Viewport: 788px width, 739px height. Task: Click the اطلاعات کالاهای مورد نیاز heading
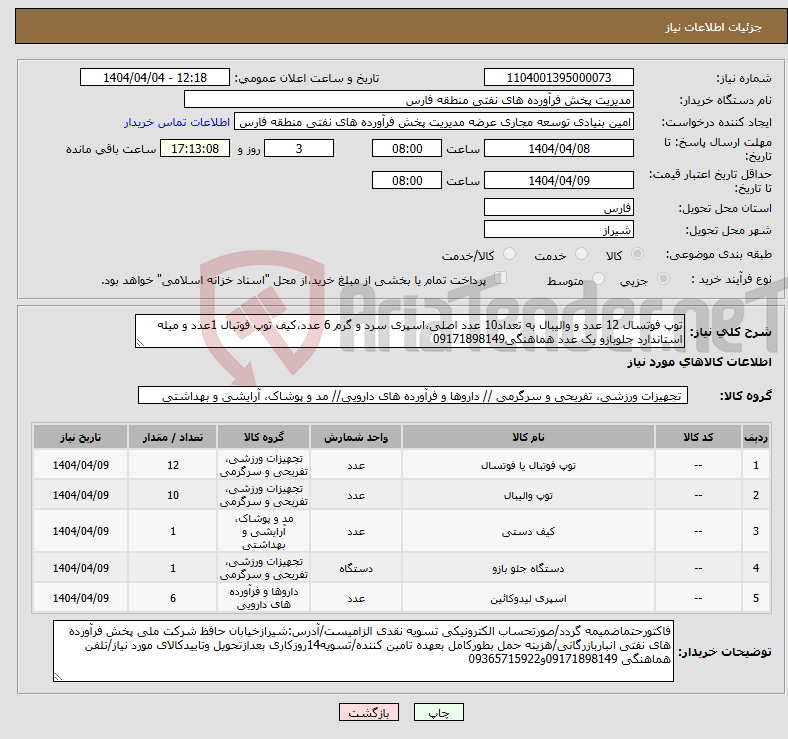tap(699, 362)
